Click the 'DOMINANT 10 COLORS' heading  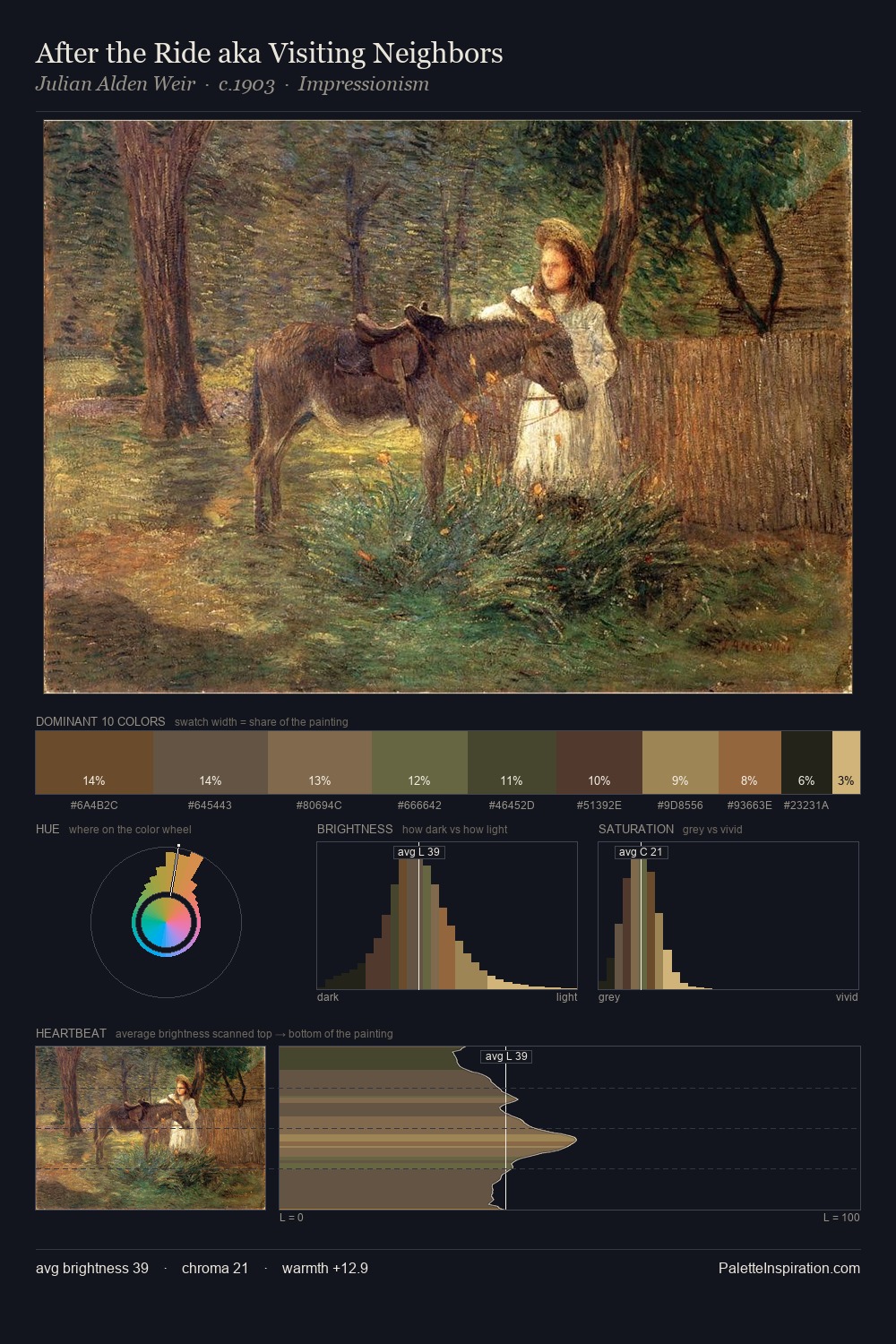(x=100, y=721)
